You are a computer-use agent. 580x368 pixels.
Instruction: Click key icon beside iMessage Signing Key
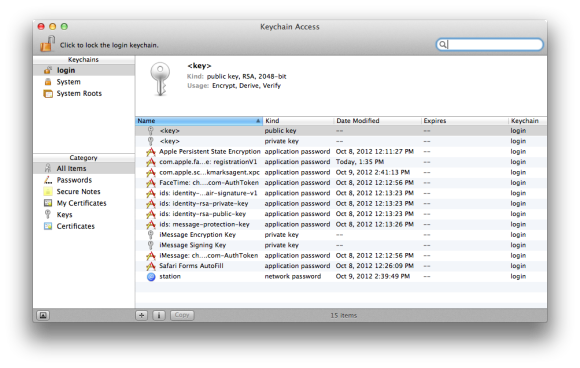point(151,245)
